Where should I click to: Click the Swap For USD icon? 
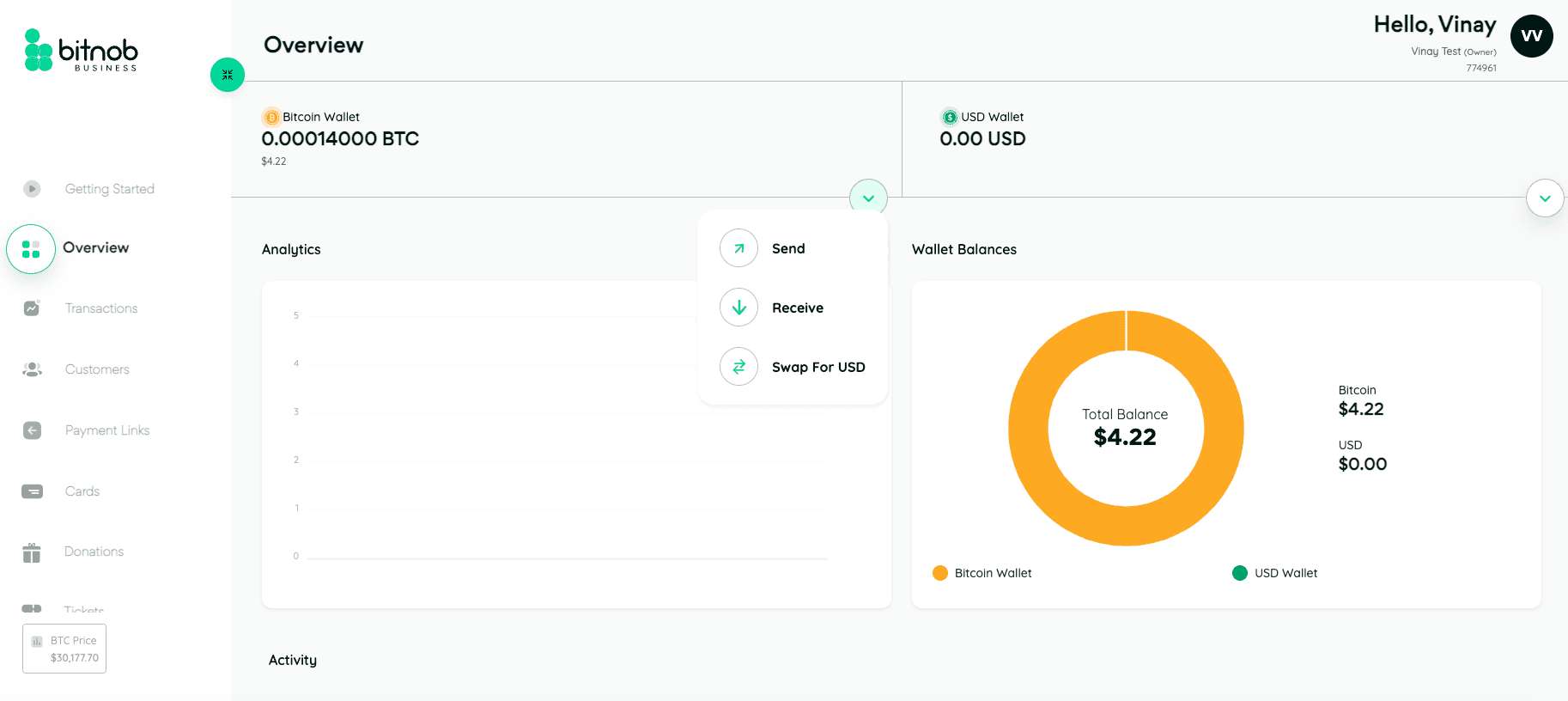(738, 367)
